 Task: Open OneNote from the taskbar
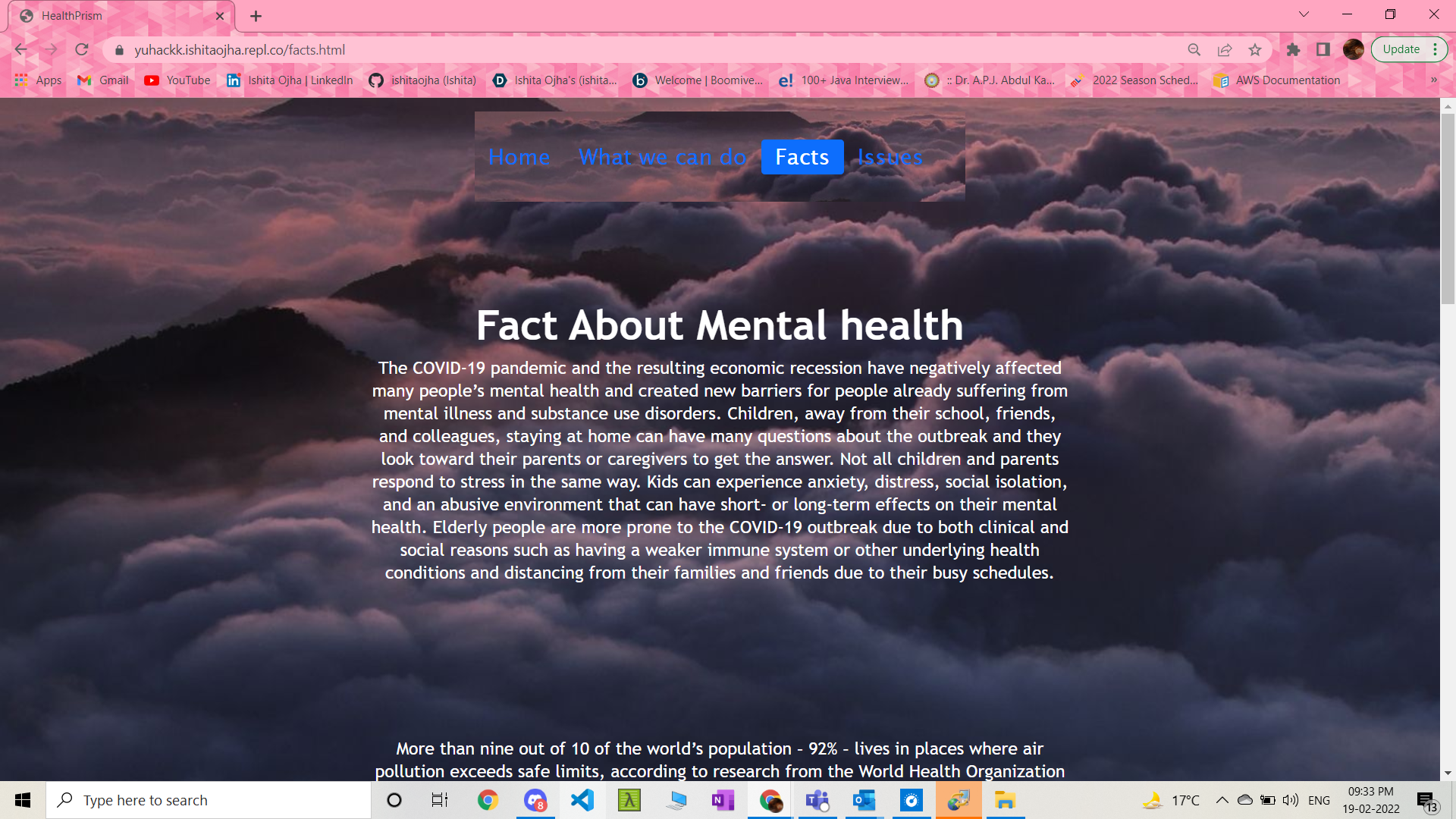[723, 800]
